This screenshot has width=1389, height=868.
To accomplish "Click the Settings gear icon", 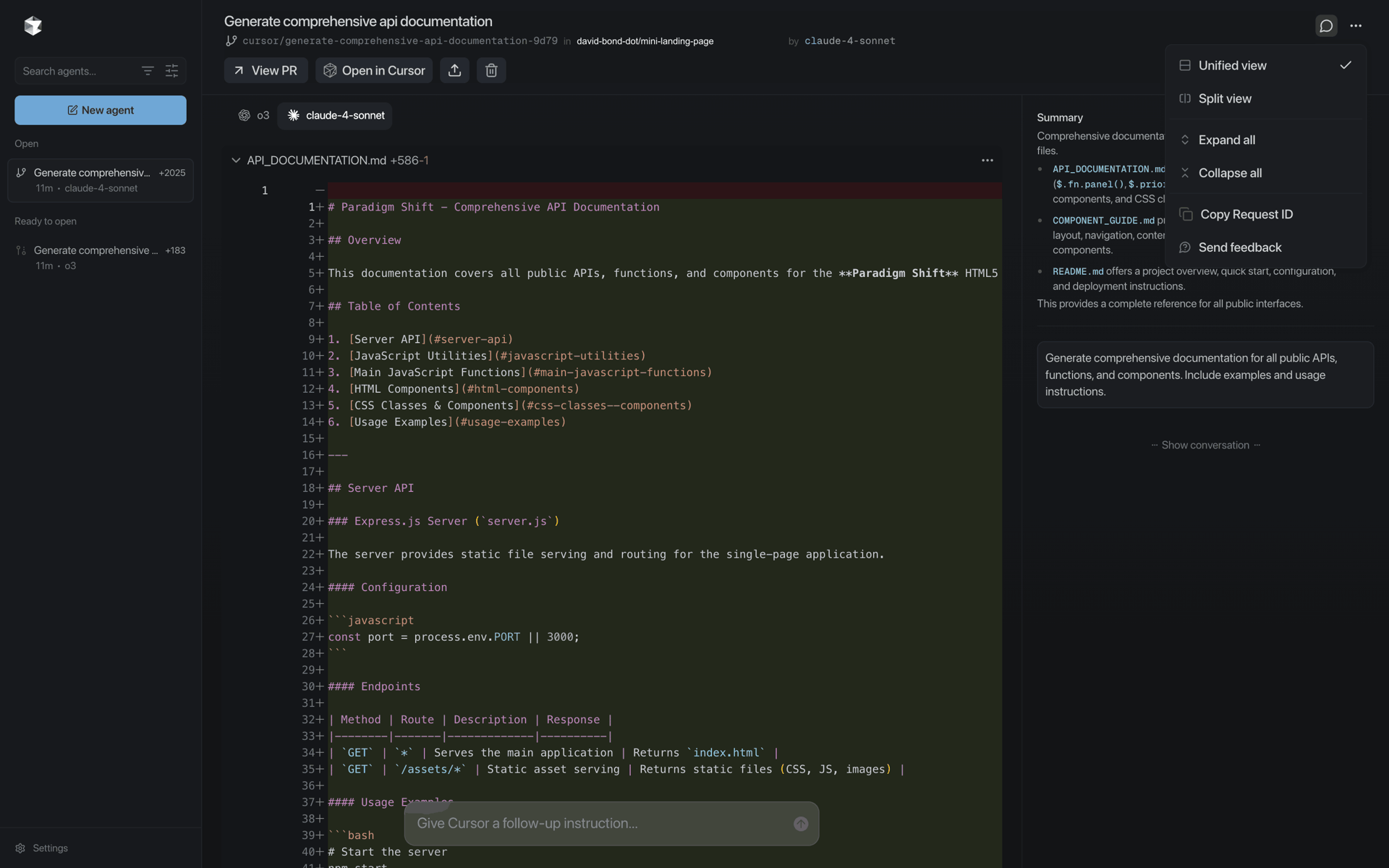I will [x=20, y=848].
